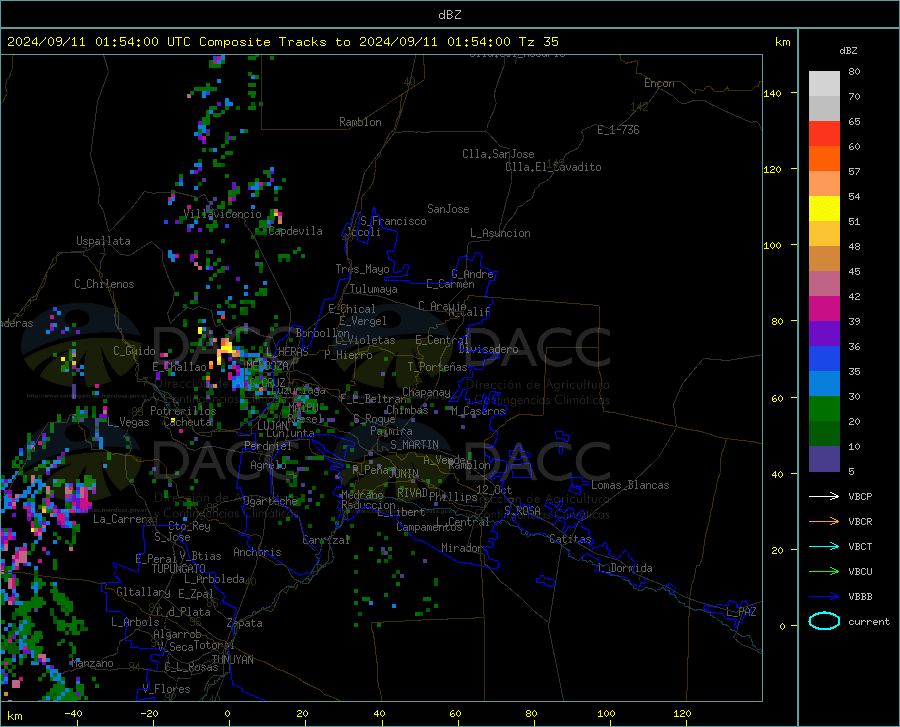
Task: Click the Carrizal label
Action: coord(326,540)
